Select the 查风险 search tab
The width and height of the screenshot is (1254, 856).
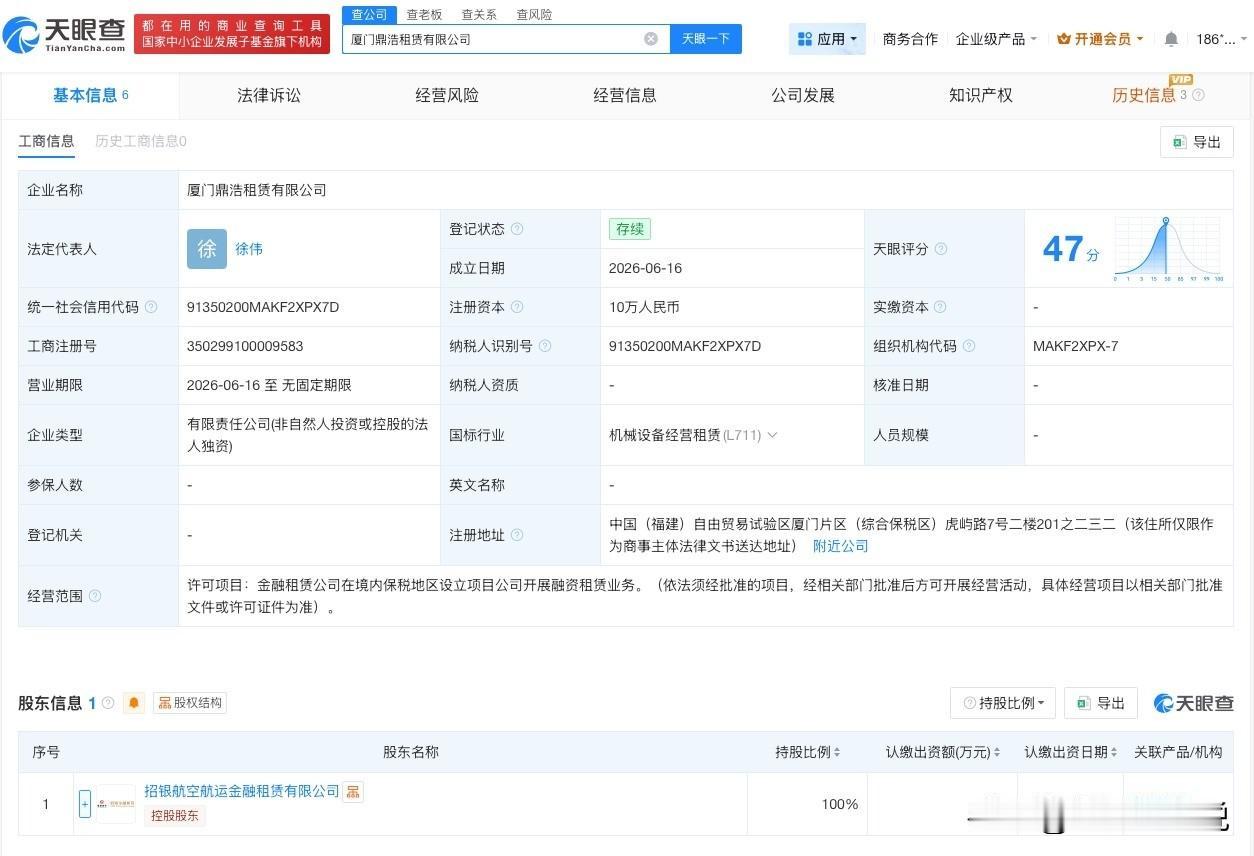point(534,15)
